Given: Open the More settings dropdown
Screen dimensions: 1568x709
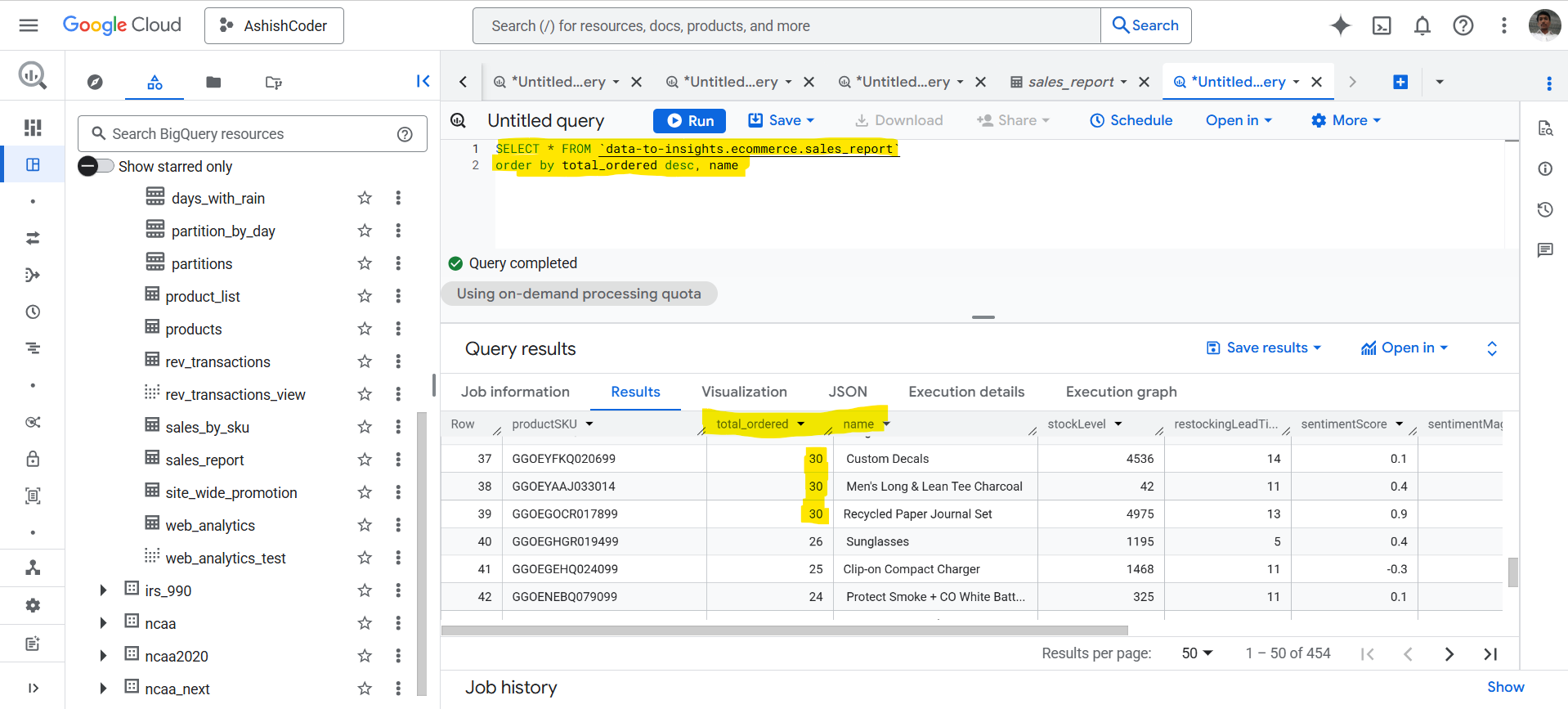Looking at the screenshot, I should click(x=1346, y=120).
